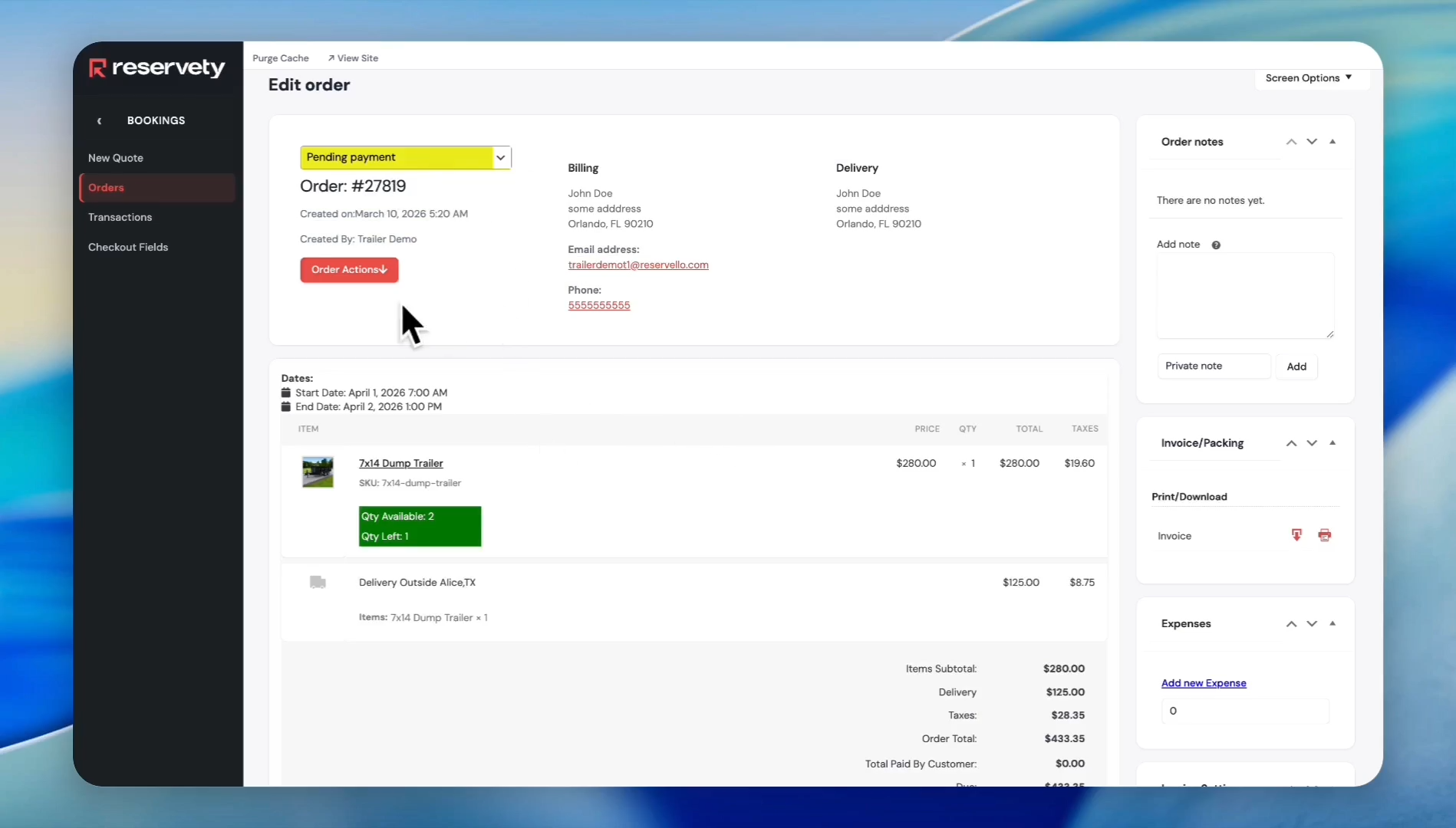
Task: Click the trailerdemot1@reservello.com email link
Action: click(638, 265)
